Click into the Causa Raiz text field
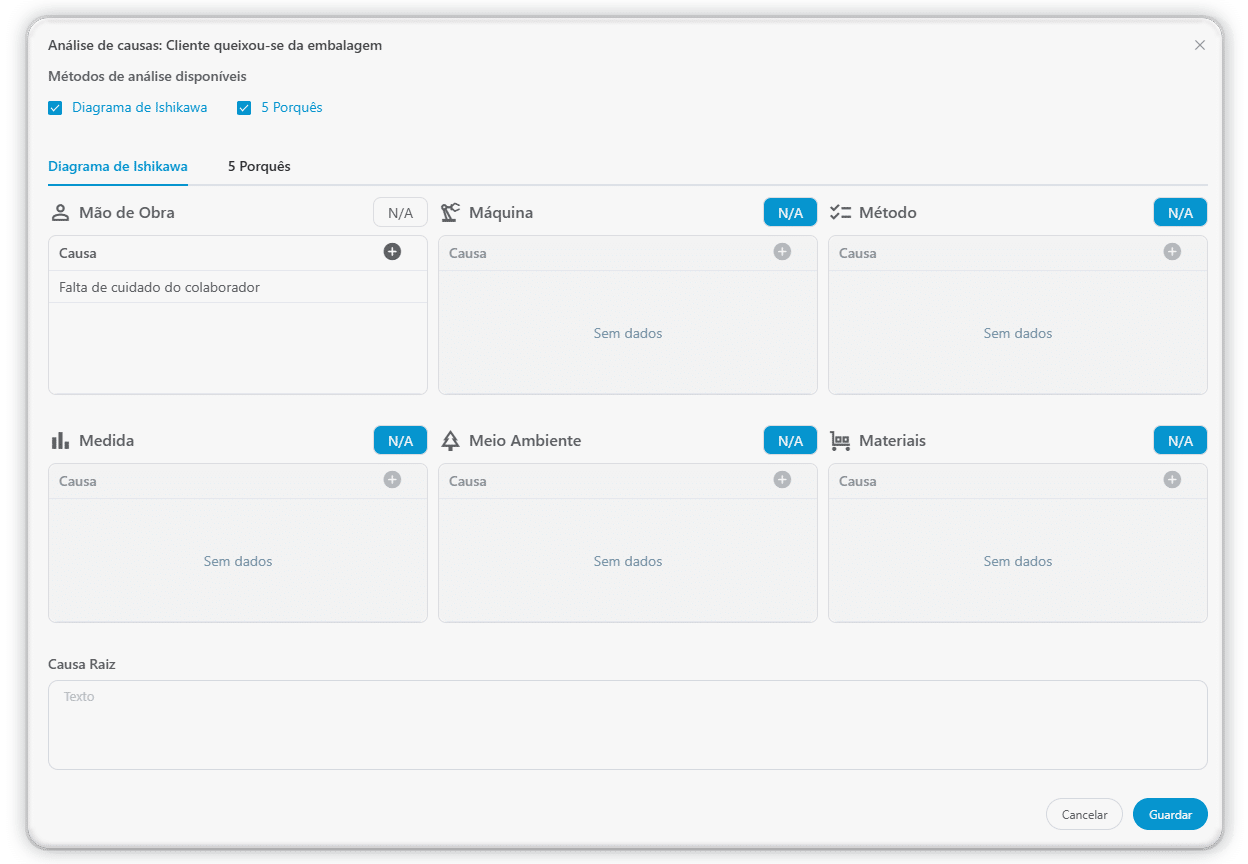The height and width of the screenshot is (864, 1248). click(627, 725)
